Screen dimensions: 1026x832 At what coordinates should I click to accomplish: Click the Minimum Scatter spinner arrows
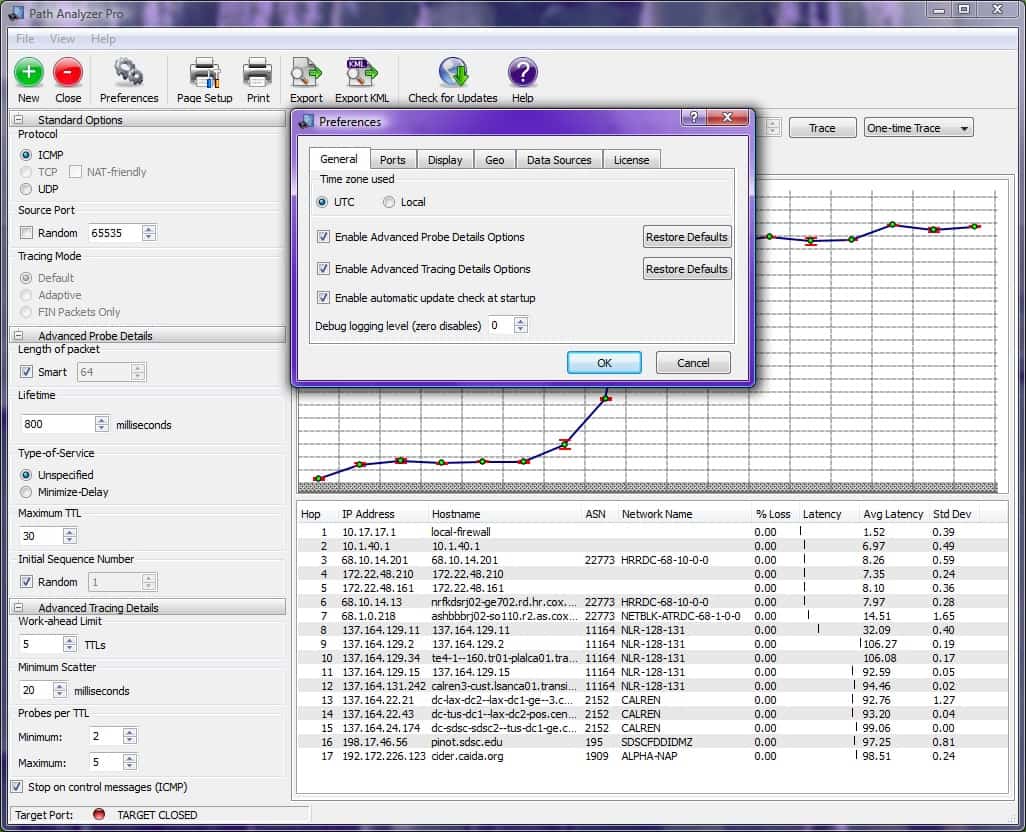[x=60, y=690]
